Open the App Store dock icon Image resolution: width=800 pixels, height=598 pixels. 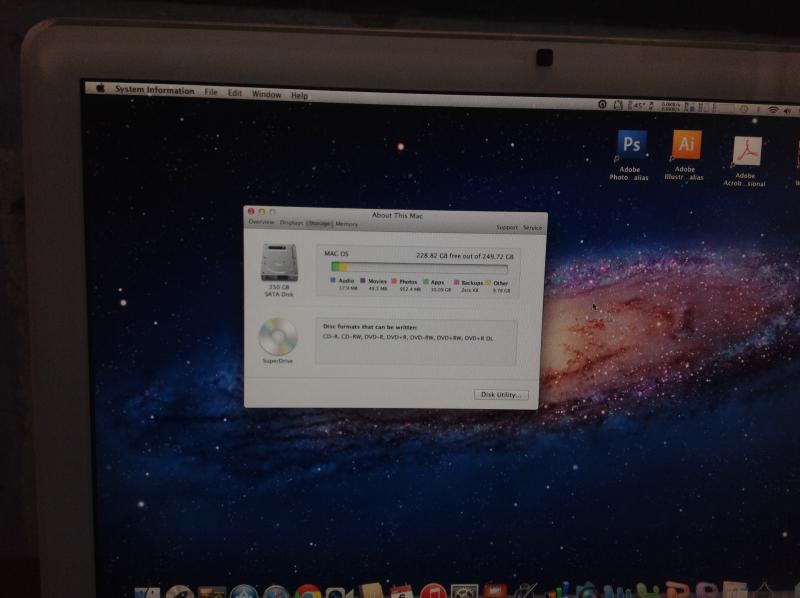pyautogui.click(x=244, y=593)
